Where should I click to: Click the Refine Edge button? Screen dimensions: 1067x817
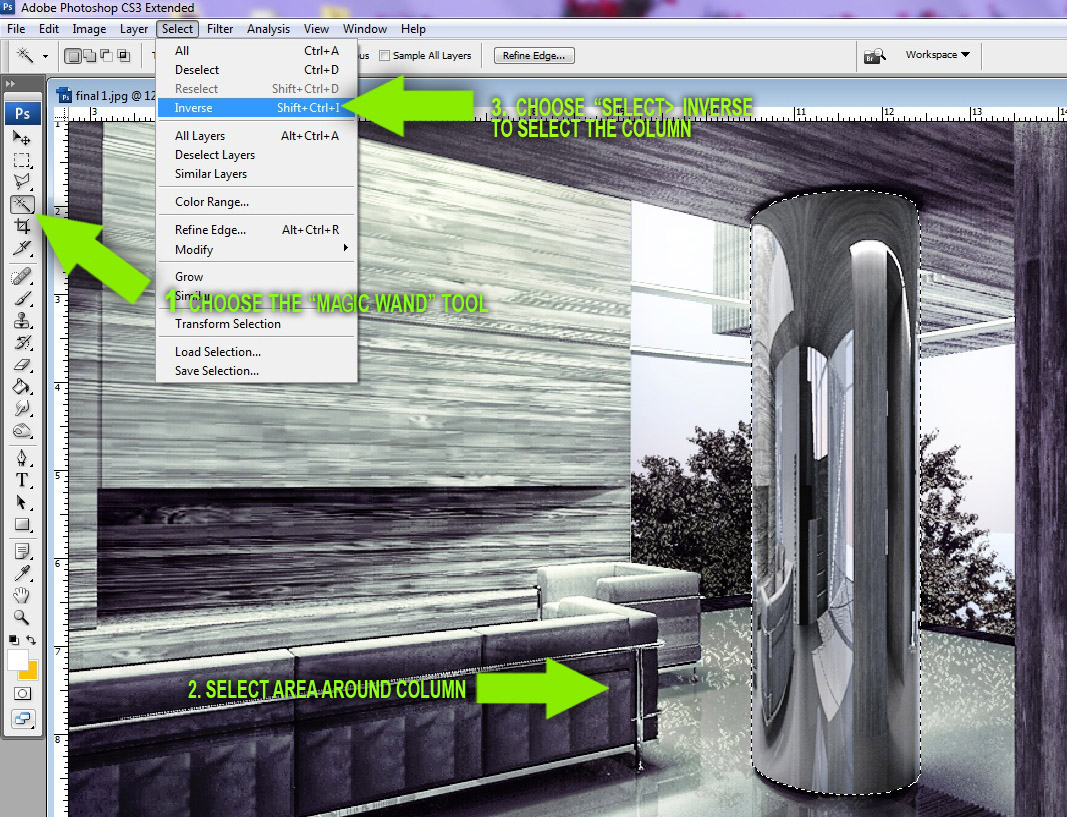click(x=533, y=55)
